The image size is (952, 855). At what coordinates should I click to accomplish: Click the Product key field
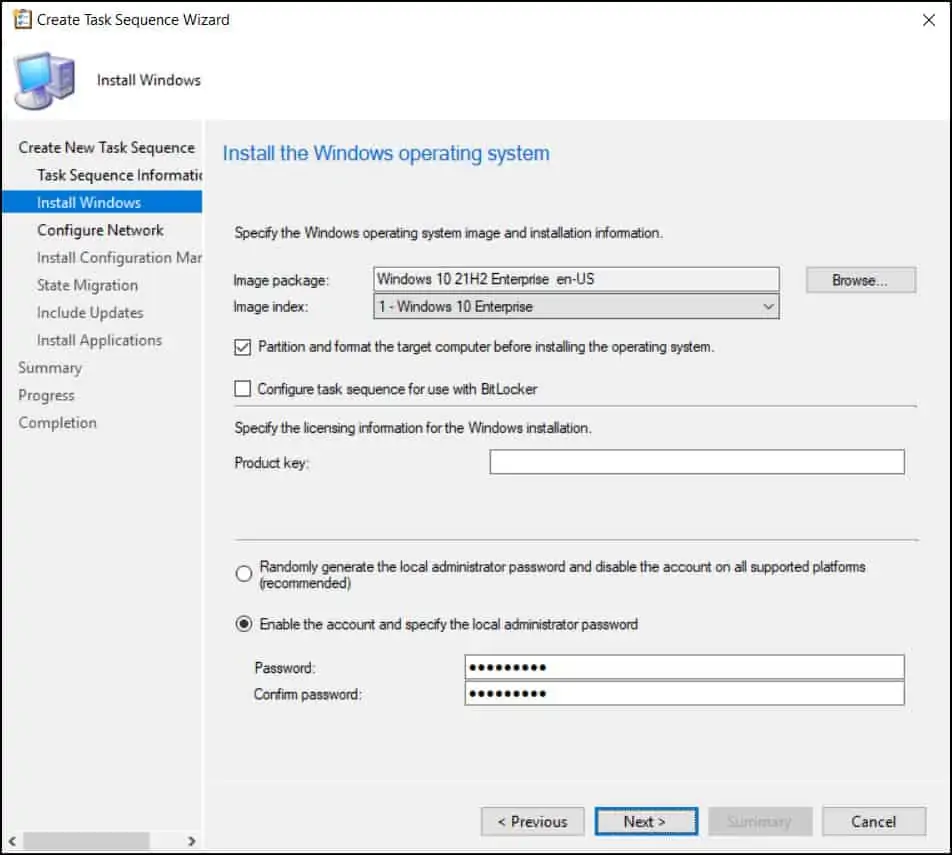[x=697, y=462]
